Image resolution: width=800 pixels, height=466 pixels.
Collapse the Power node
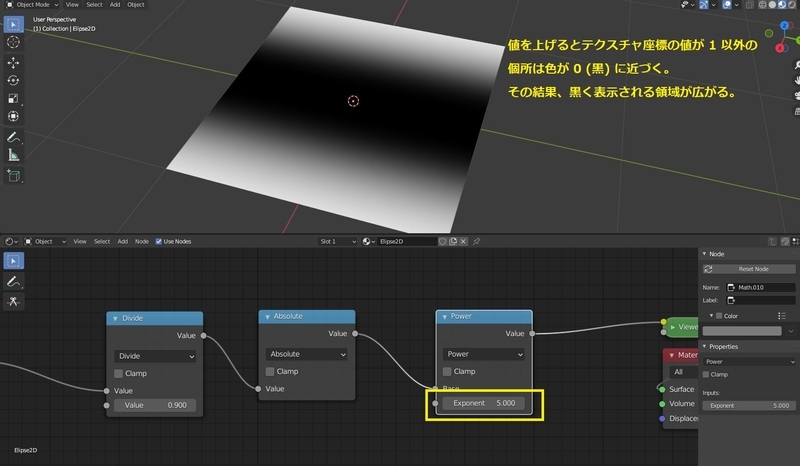coord(444,316)
